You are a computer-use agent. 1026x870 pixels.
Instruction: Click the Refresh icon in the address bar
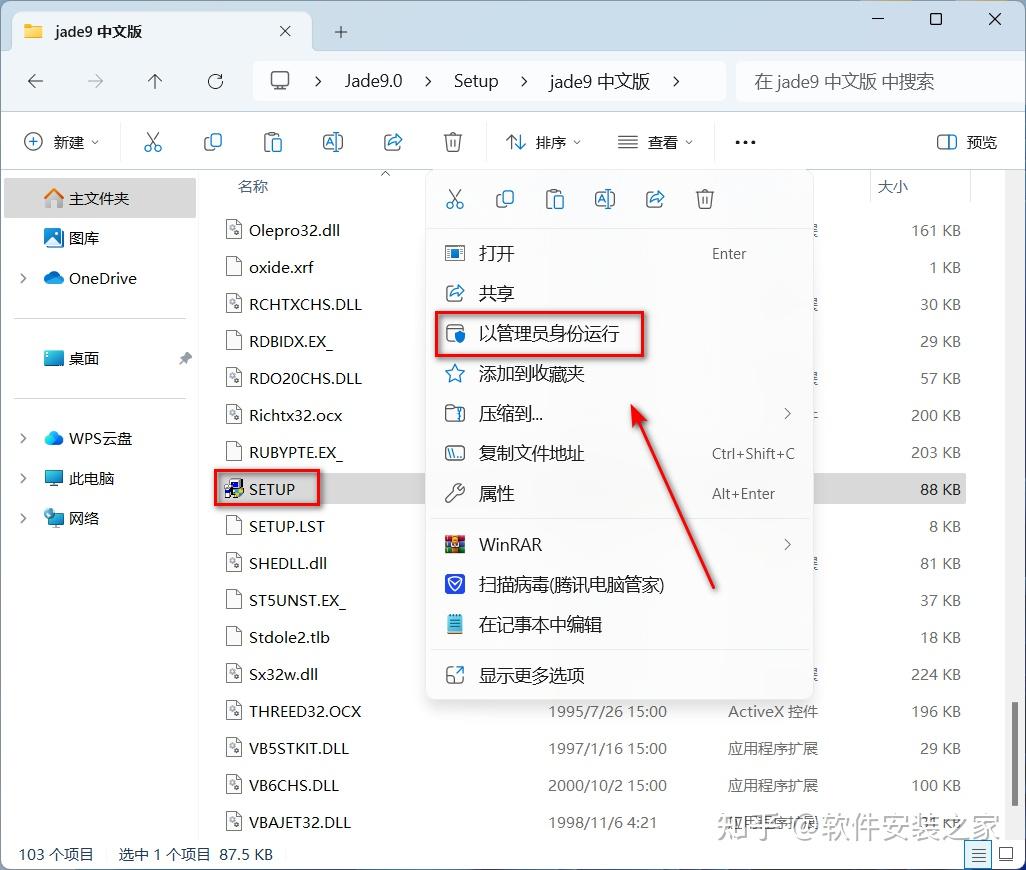215,81
